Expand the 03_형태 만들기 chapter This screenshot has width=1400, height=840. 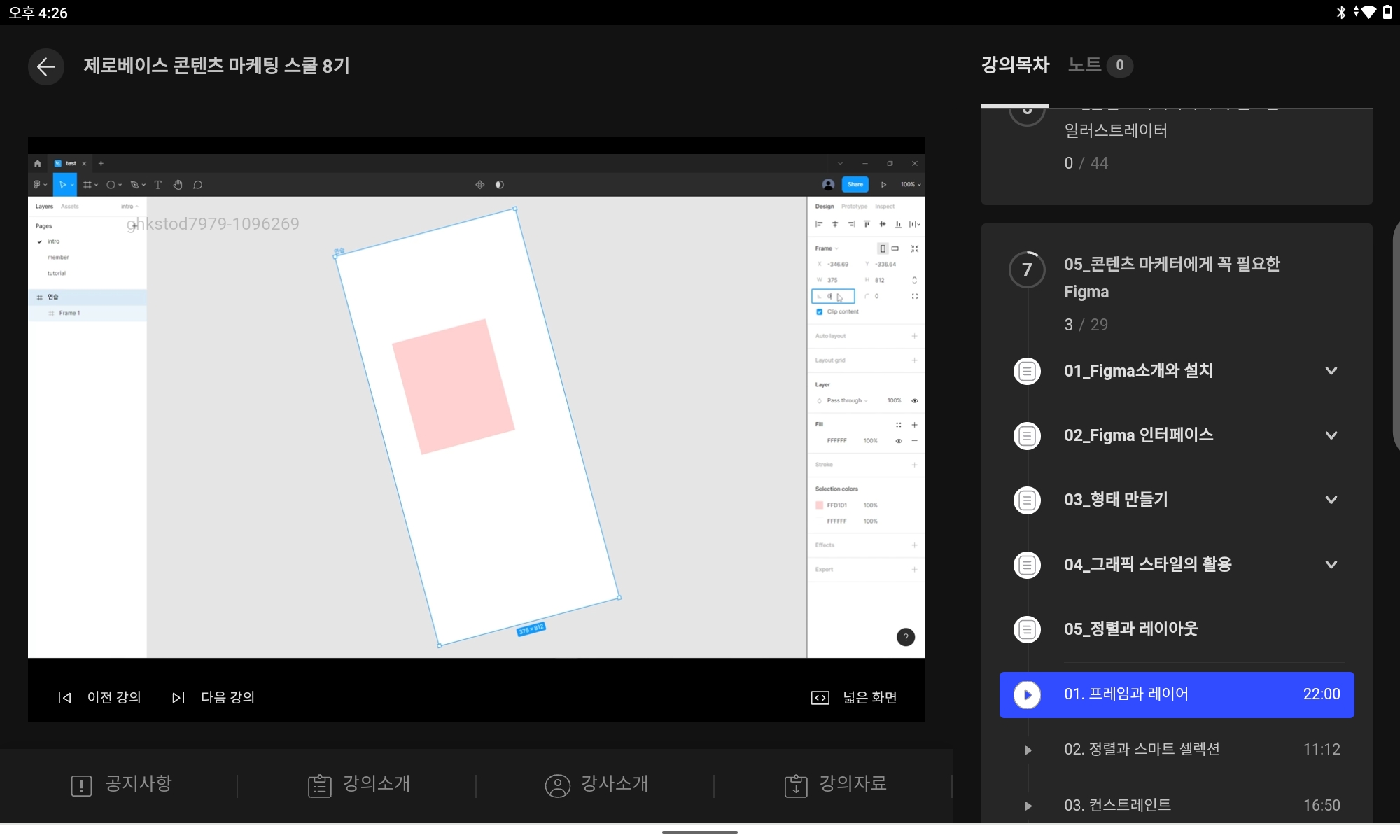point(1331,500)
